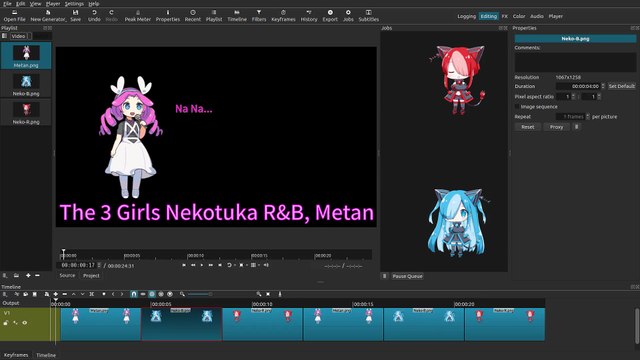Open the Player menu
The height and width of the screenshot is (360, 640).
point(53,4)
